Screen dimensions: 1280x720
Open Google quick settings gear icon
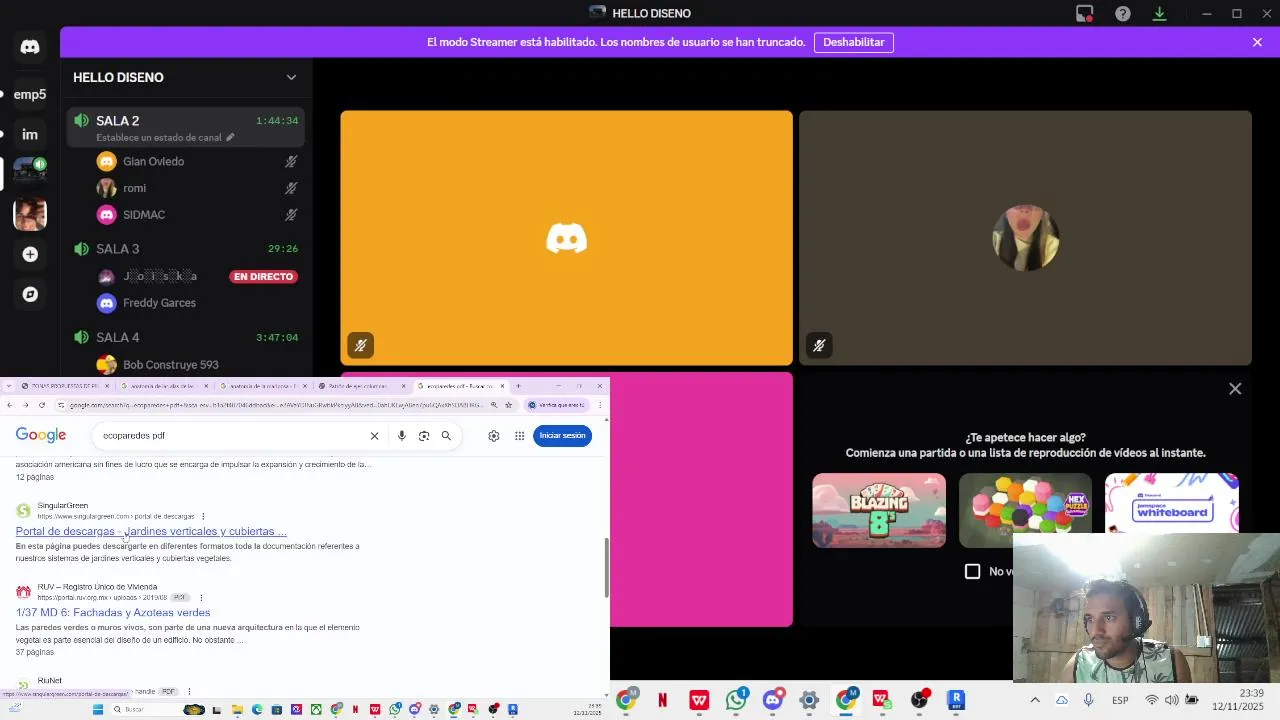click(x=494, y=436)
